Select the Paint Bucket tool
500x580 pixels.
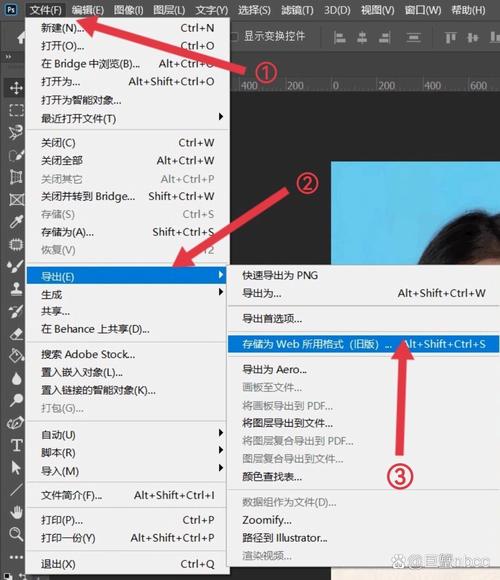(x=16, y=356)
